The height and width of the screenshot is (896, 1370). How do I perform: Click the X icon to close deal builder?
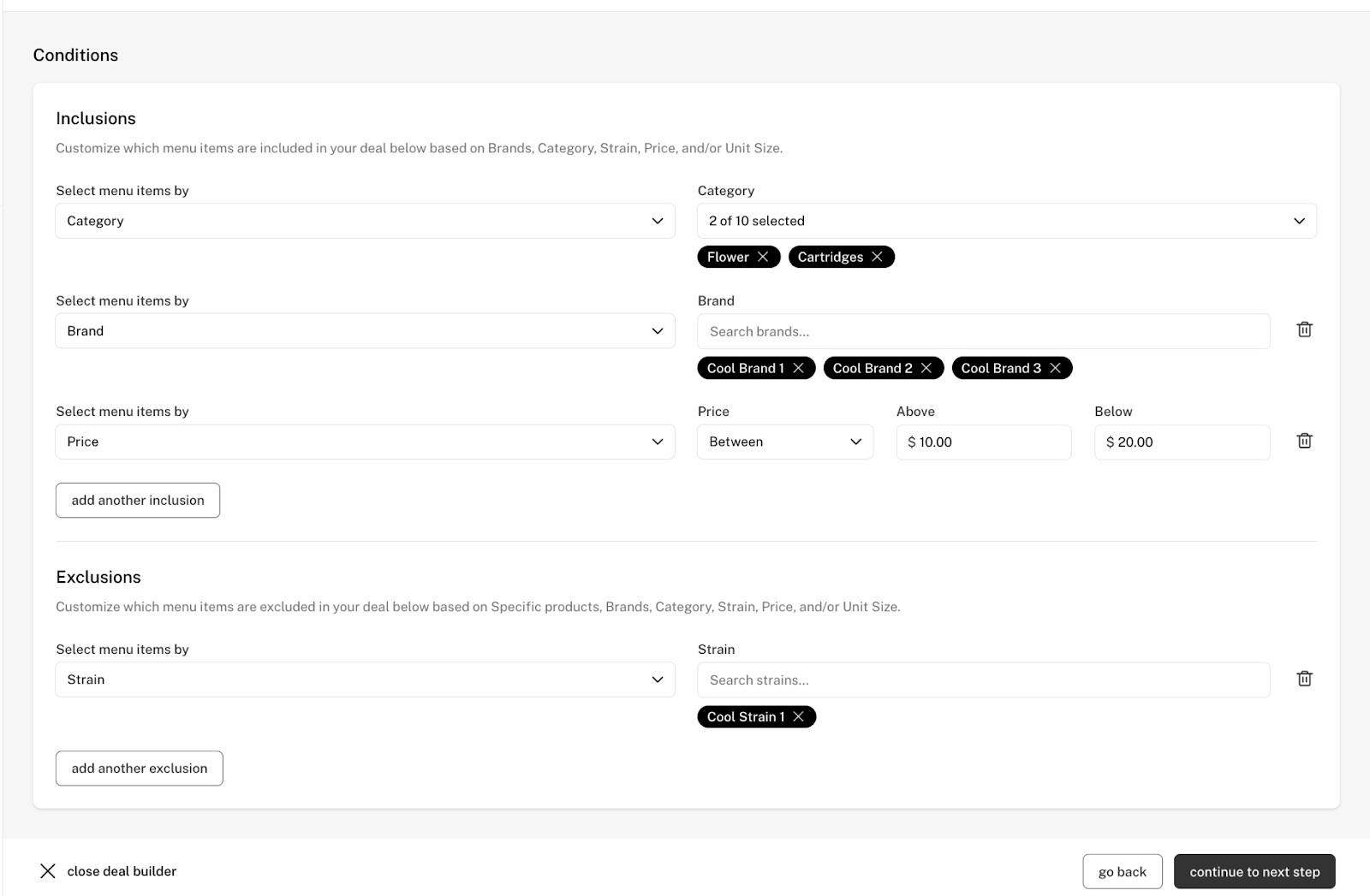tap(48, 871)
